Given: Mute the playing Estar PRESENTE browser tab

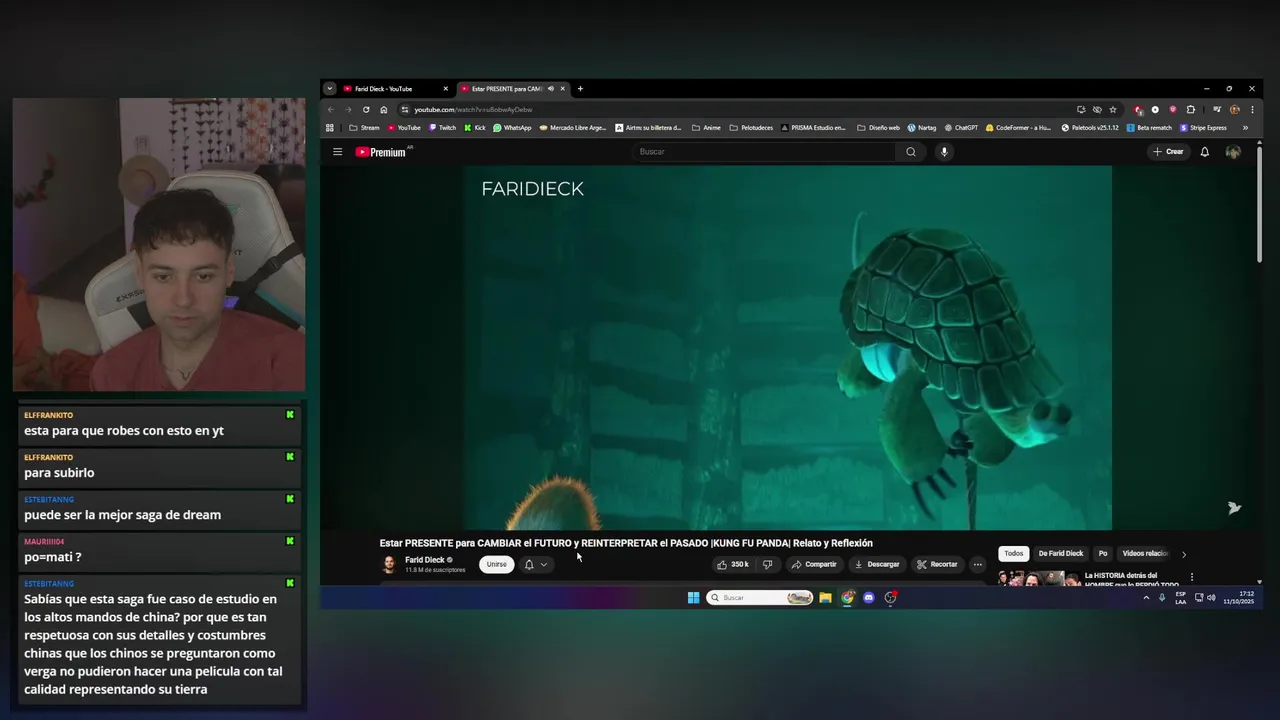Looking at the screenshot, I should tap(551, 89).
